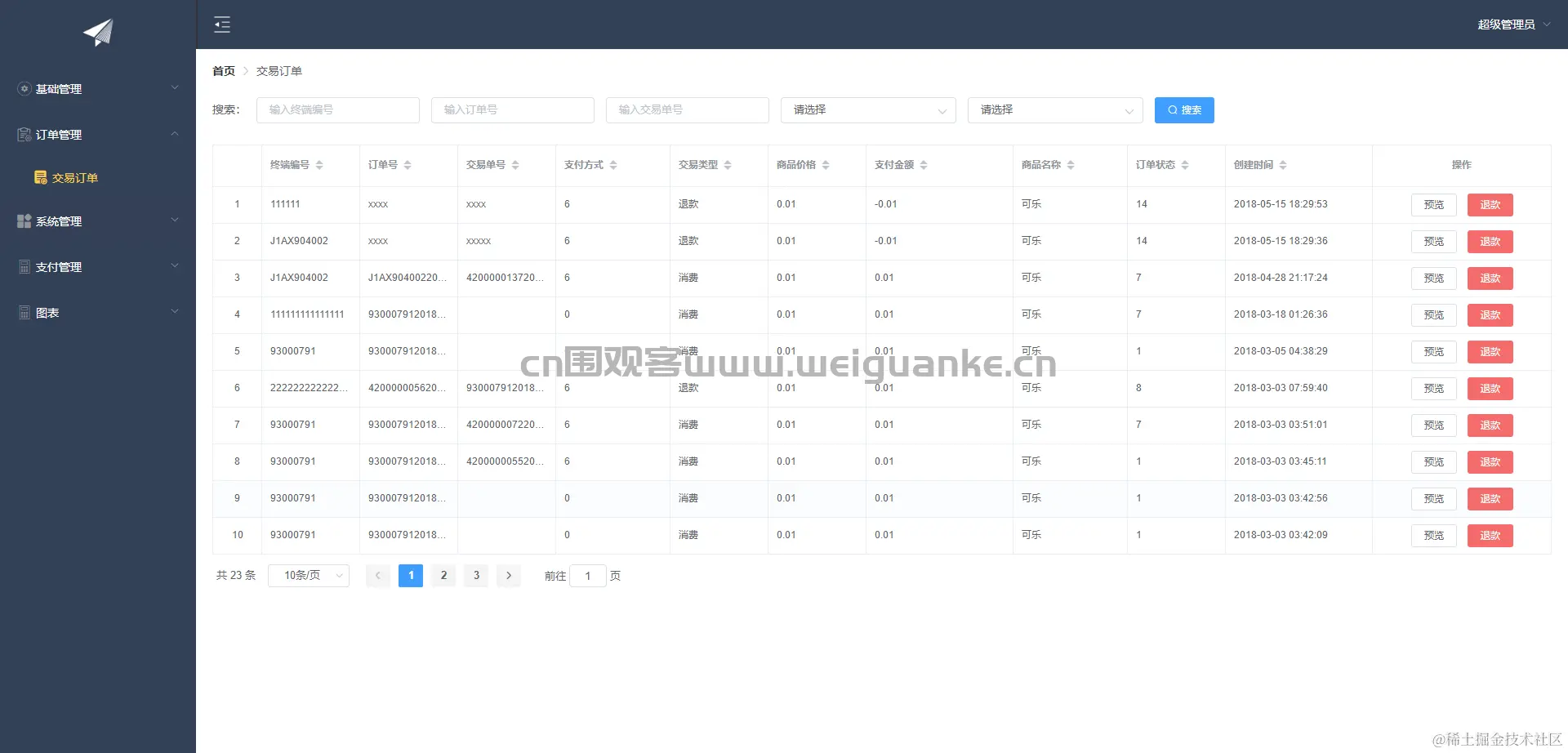Viewport: 1568px width, 753px height.
Task: Sort by 创建时间 column arrows
Action: click(1283, 165)
